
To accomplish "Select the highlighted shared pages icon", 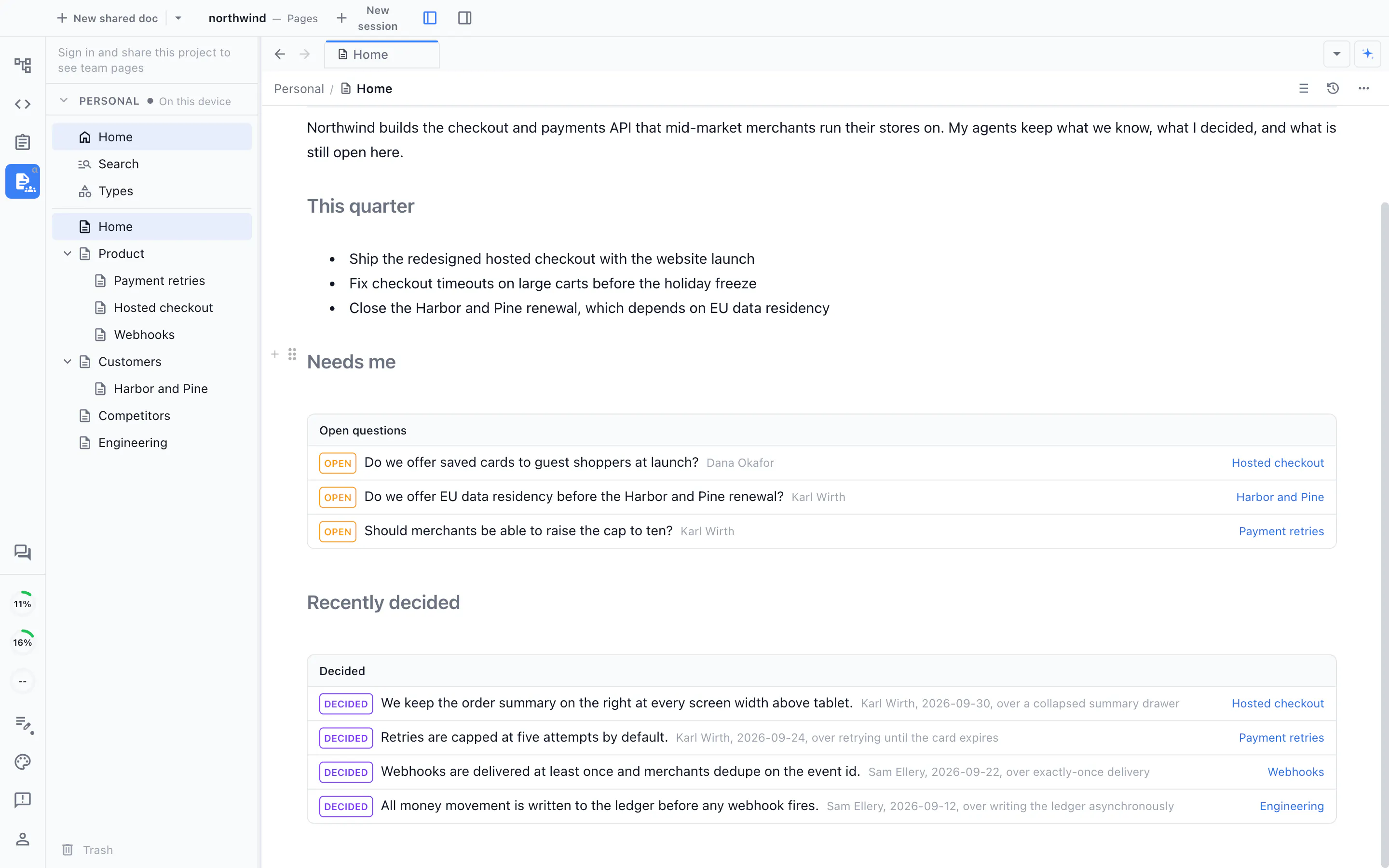I will tap(22, 181).
